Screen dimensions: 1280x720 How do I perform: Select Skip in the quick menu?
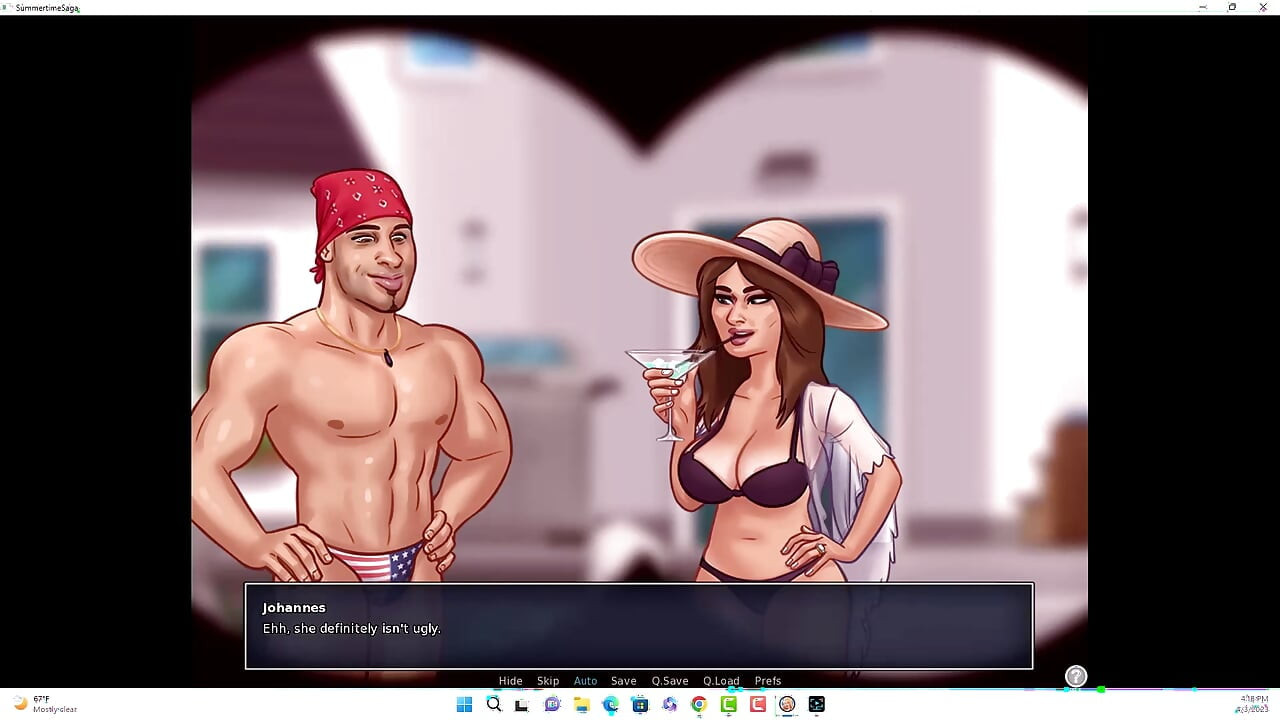[548, 681]
